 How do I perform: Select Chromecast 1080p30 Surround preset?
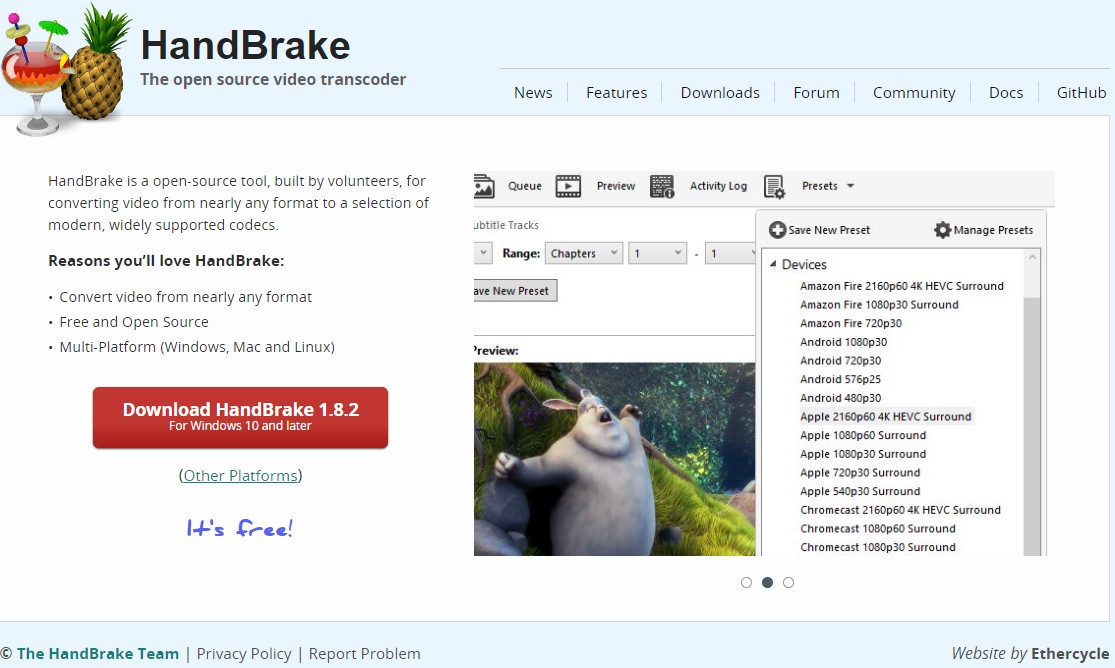(x=877, y=547)
